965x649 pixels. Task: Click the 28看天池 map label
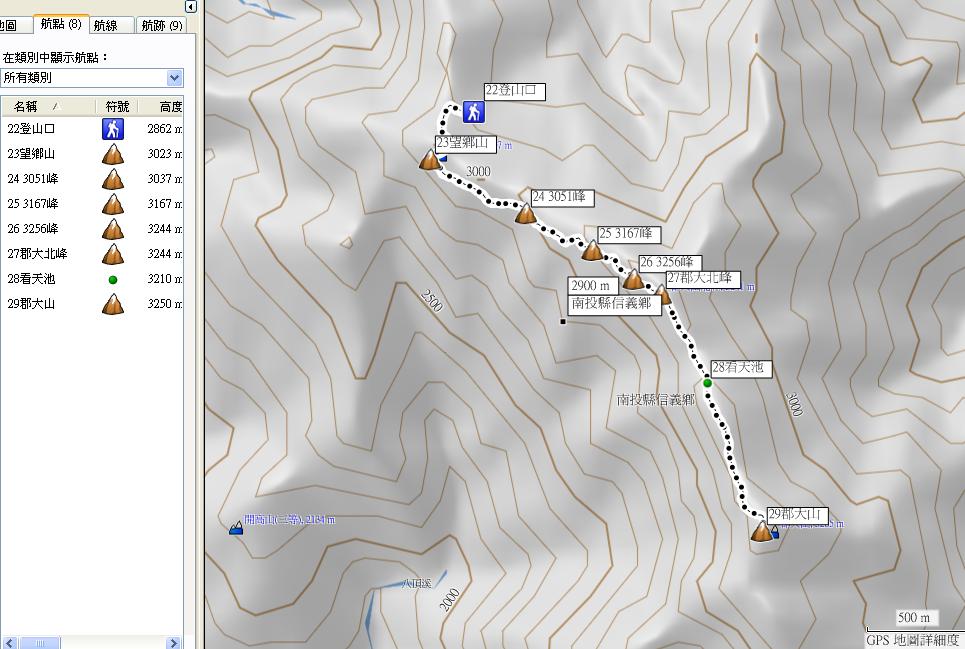coord(741,368)
